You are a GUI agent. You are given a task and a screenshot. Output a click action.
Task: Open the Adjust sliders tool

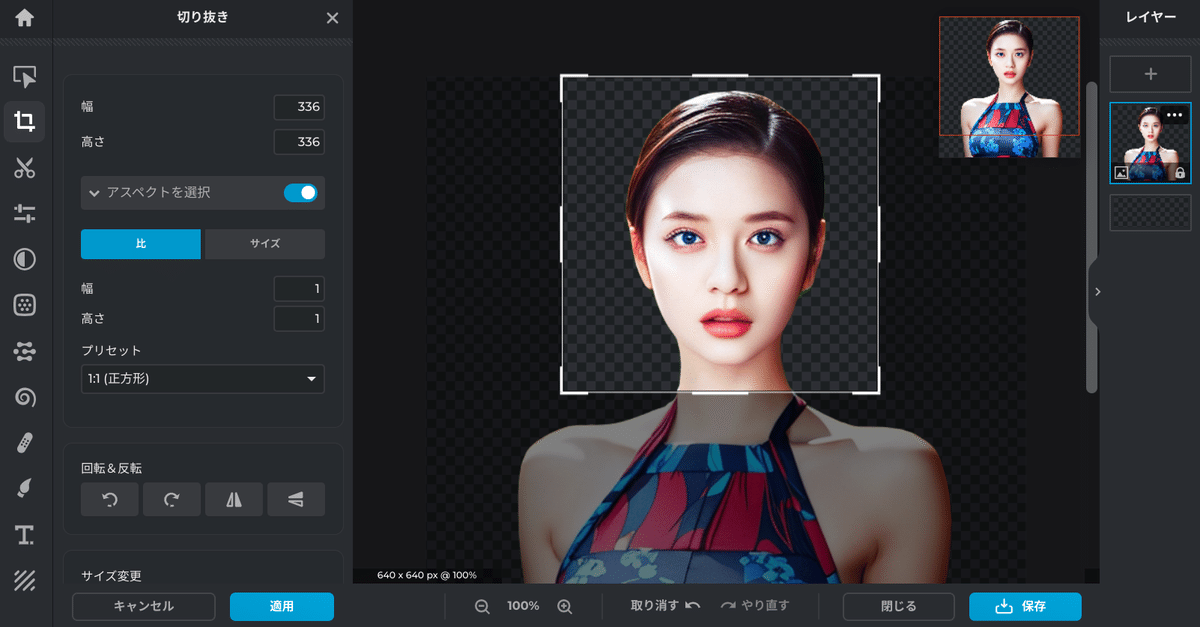[x=24, y=213]
